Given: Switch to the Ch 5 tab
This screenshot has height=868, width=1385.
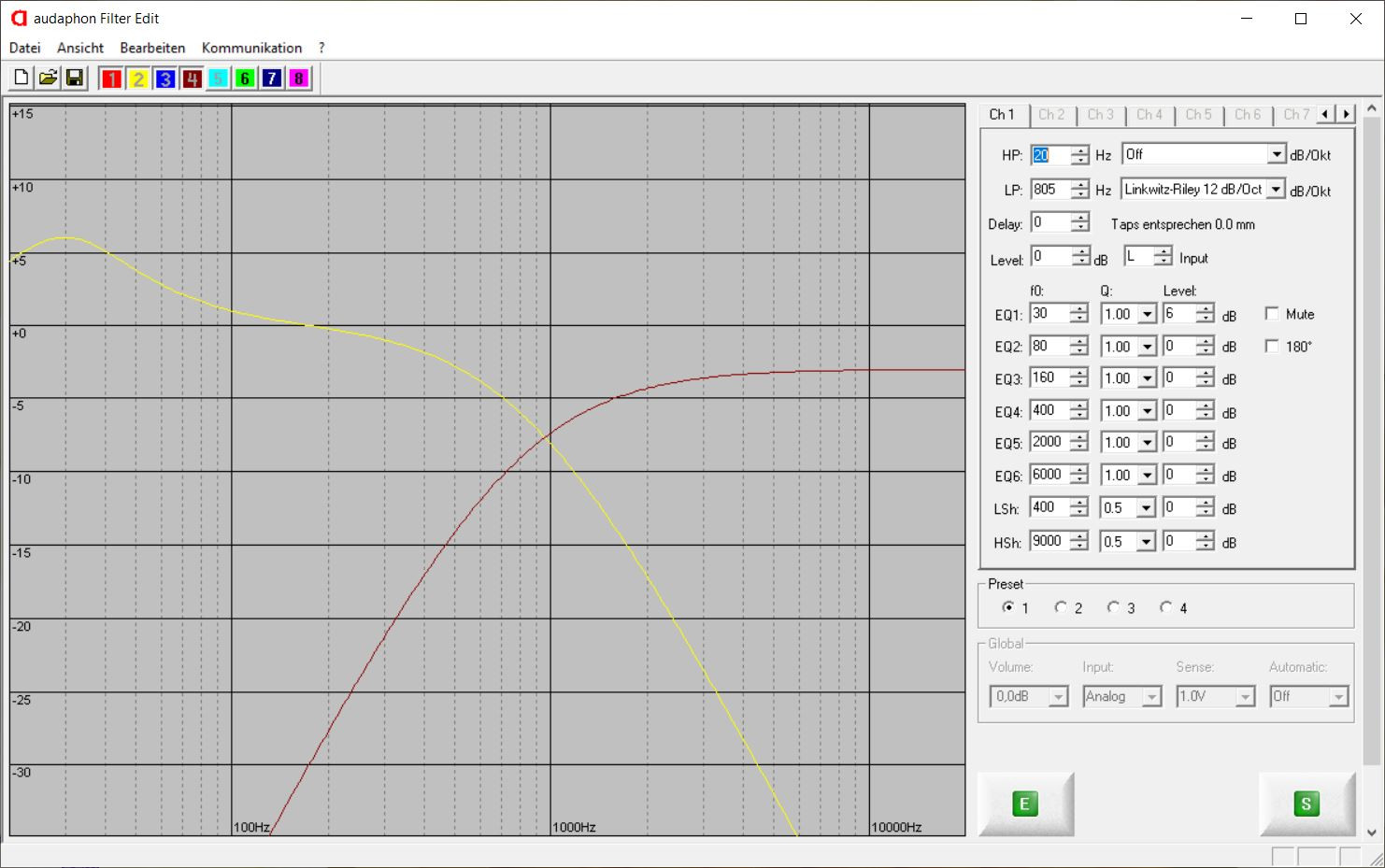Looking at the screenshot, I should [1198, 115].
